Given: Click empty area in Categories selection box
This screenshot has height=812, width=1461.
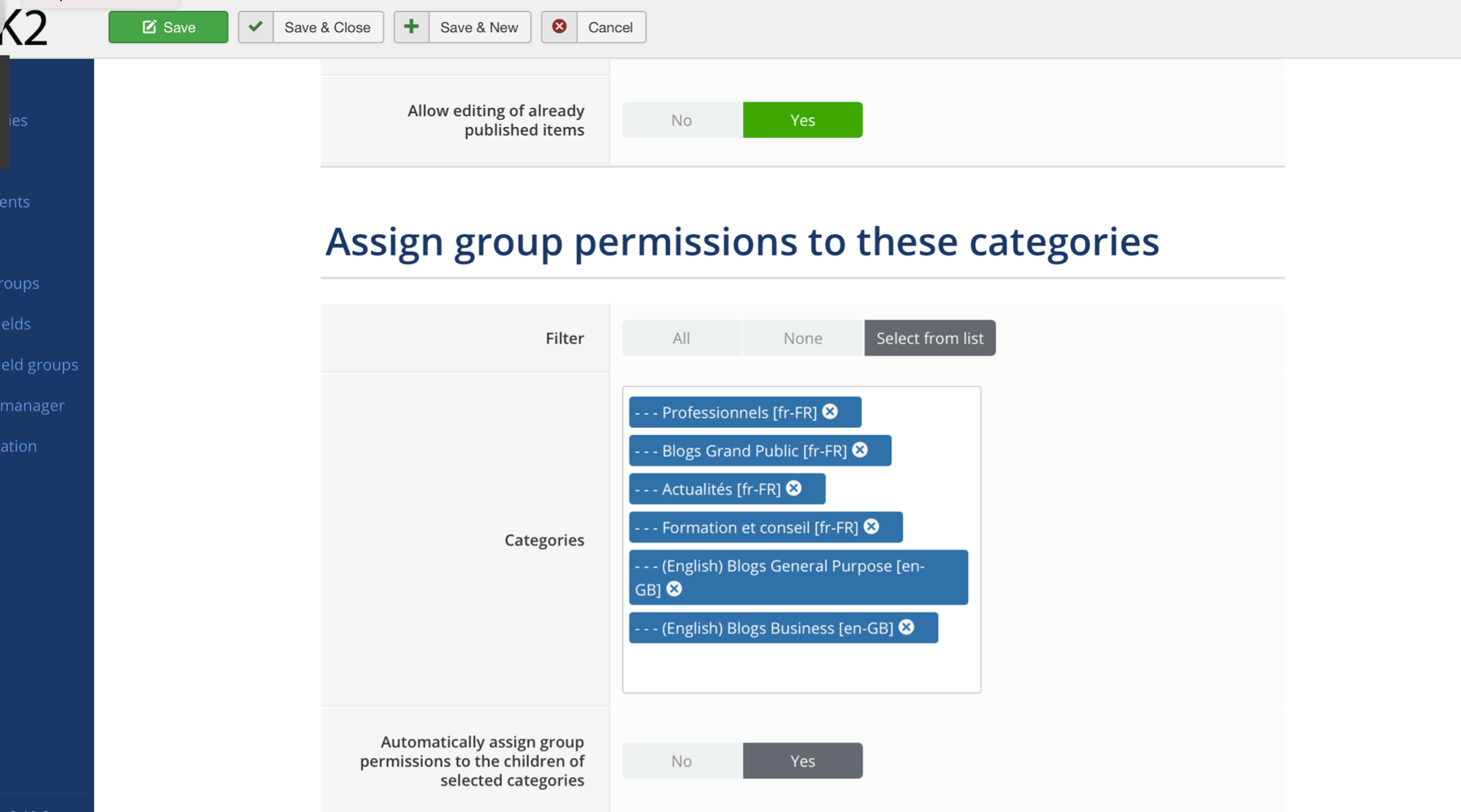Looking at the screenshot, I should click(801, 667).
